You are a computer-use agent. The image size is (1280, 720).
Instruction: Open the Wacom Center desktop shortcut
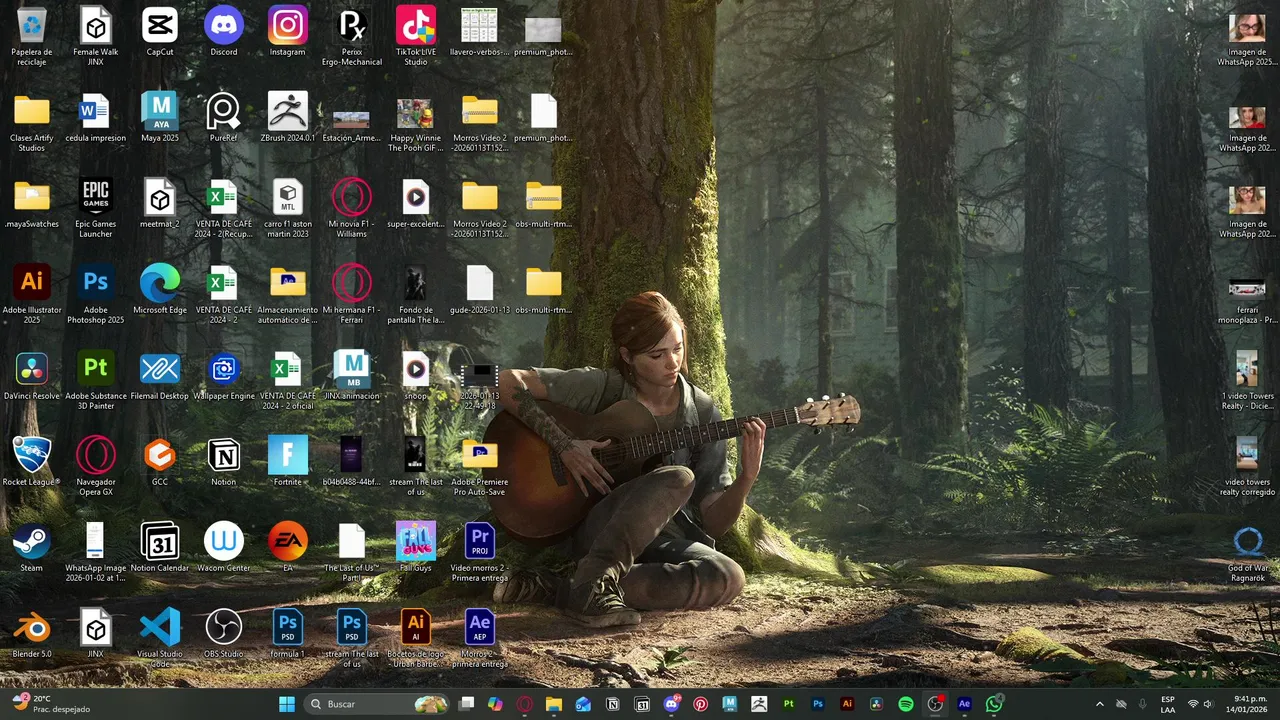tap(224, 548)
